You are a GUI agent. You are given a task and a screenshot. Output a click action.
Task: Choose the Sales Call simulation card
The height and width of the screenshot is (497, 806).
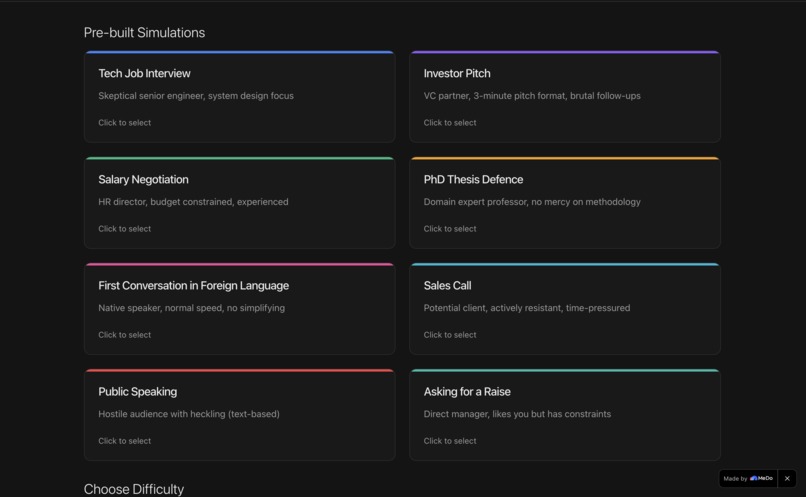click(x=565, y=309)
